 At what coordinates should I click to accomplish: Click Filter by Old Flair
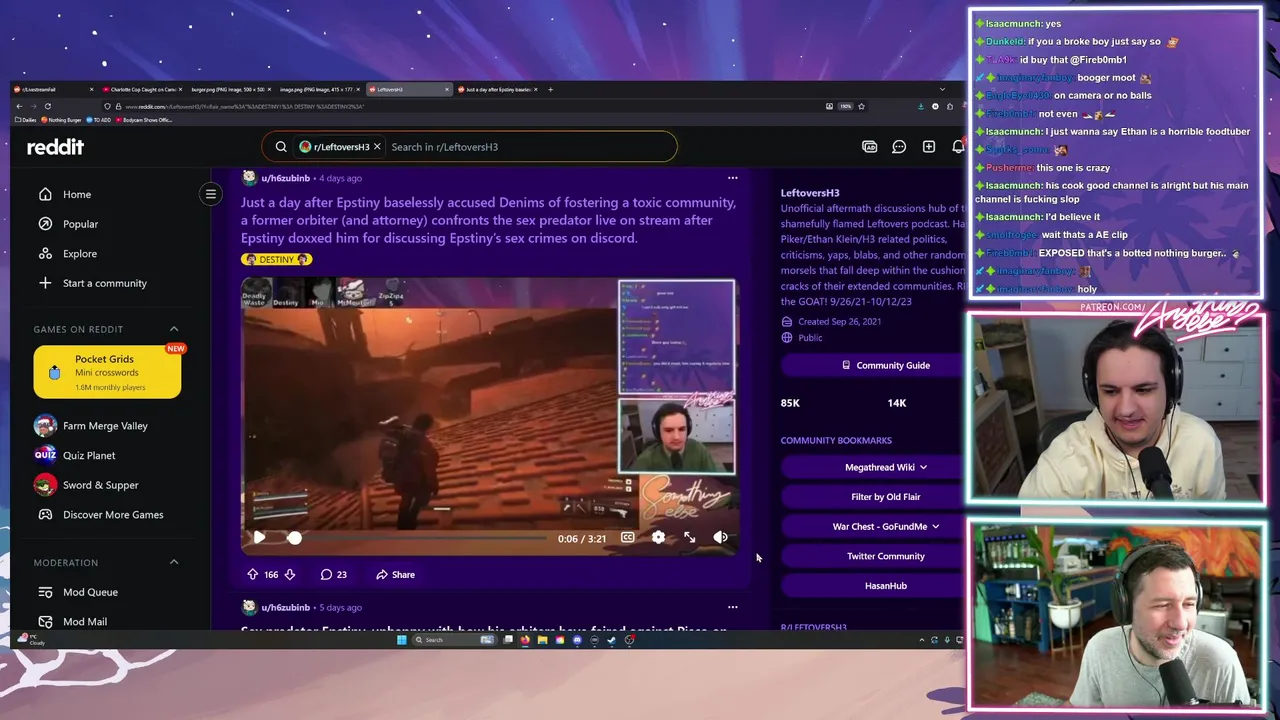(886, 496)
